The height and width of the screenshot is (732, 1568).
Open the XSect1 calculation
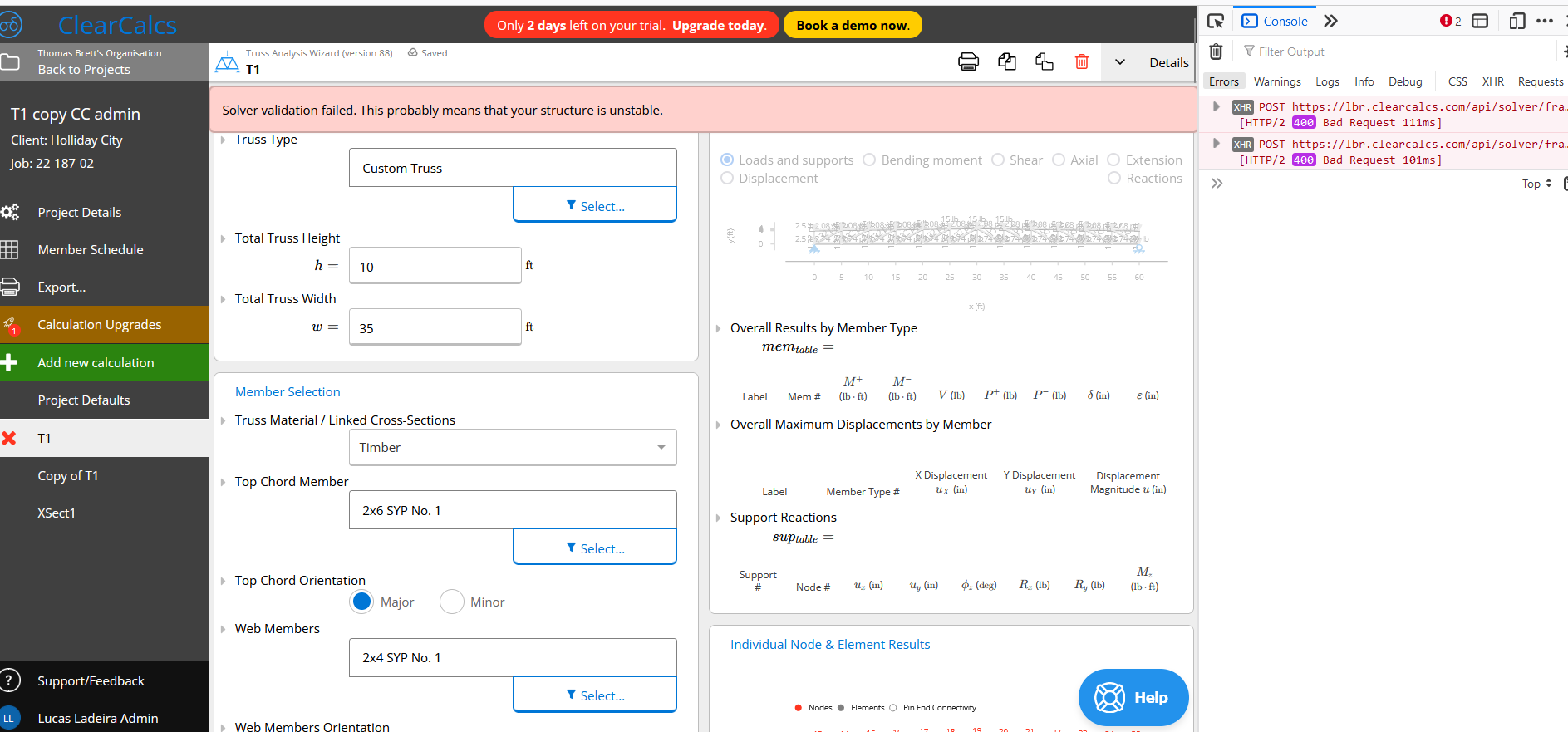pyautogui.click(x=104, y=513)
